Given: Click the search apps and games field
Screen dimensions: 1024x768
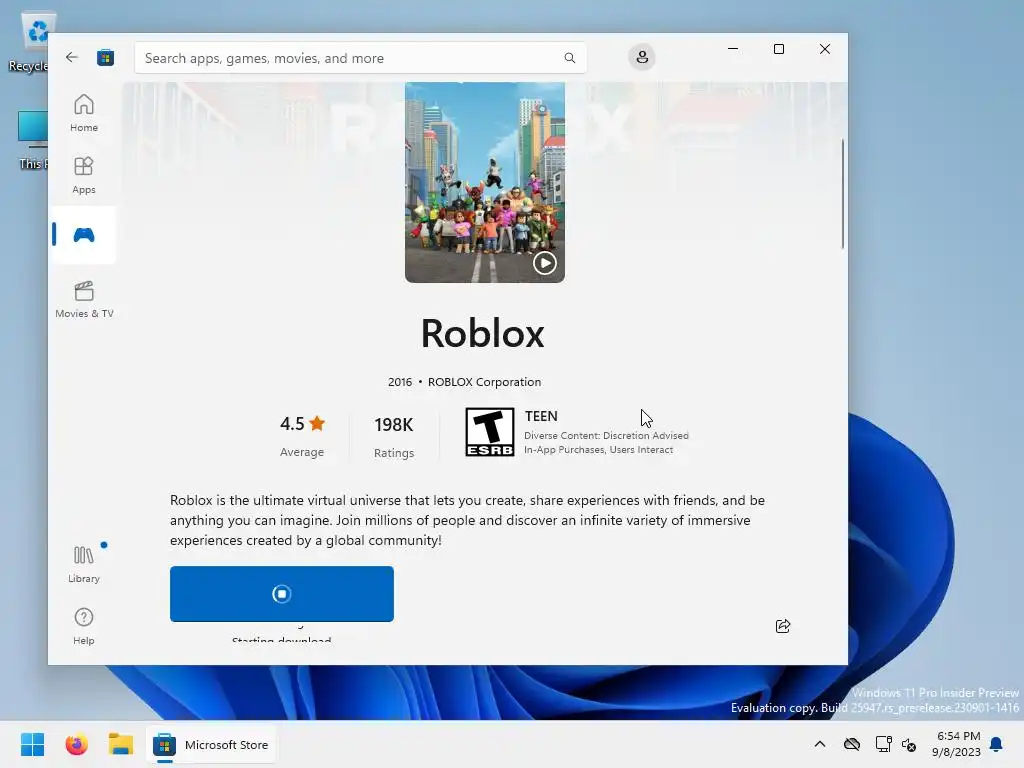Looking at the screenshot, I should 360,58.
